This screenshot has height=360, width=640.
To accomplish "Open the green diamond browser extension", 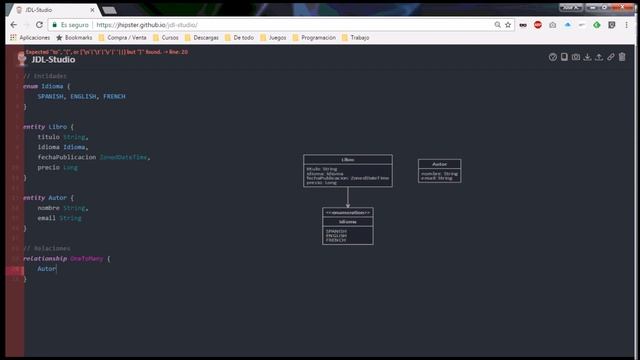I will (597, 25).
